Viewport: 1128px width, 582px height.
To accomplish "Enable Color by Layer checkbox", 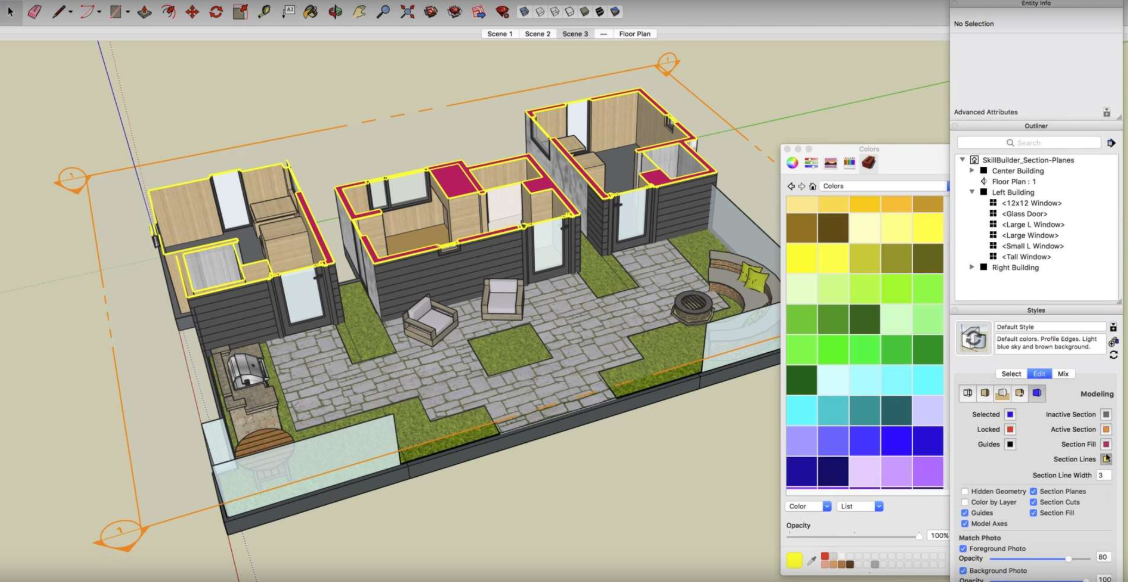I will tap(965, 502).
